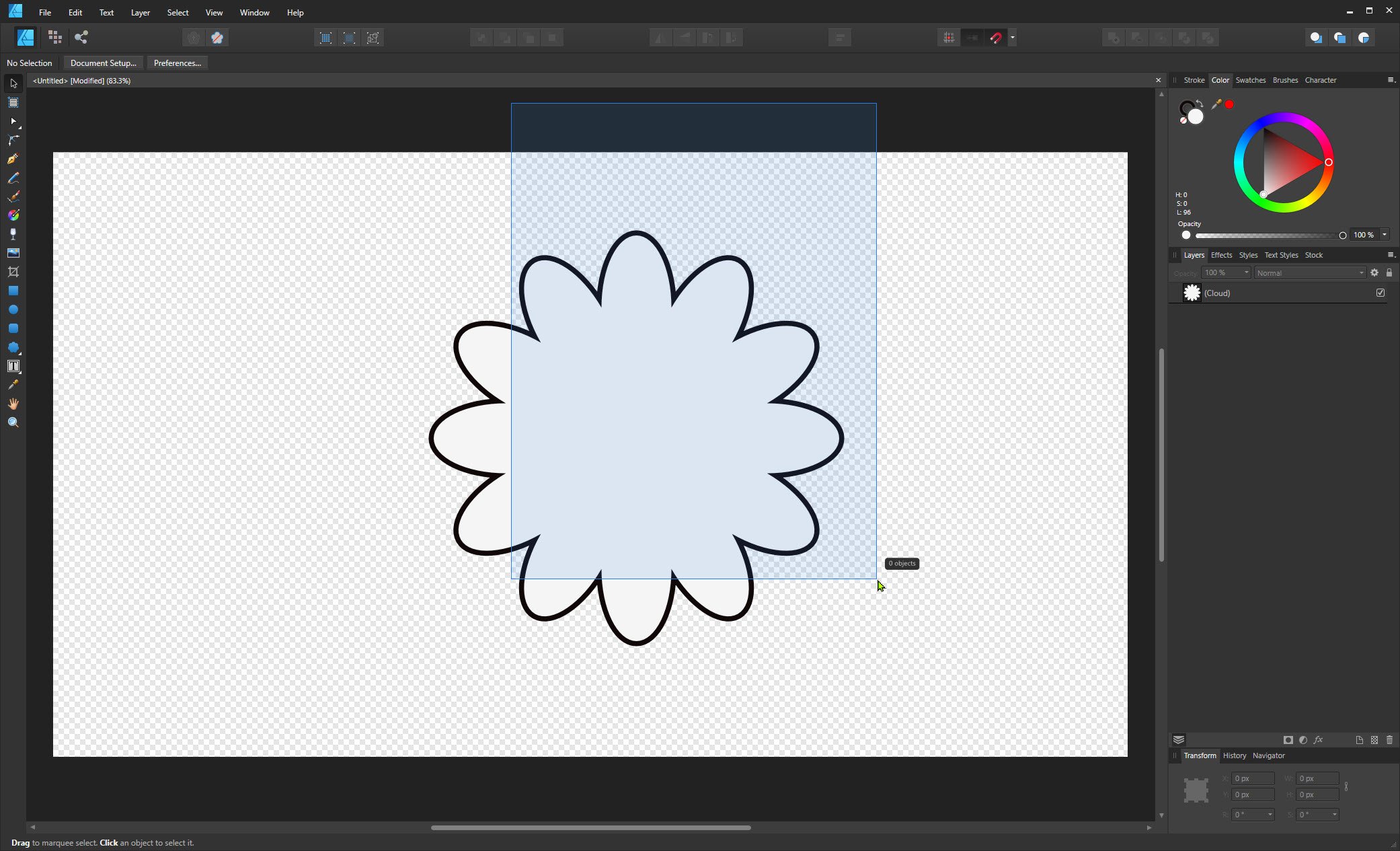Select the Vector Brush tool

(x=13, y=196)
